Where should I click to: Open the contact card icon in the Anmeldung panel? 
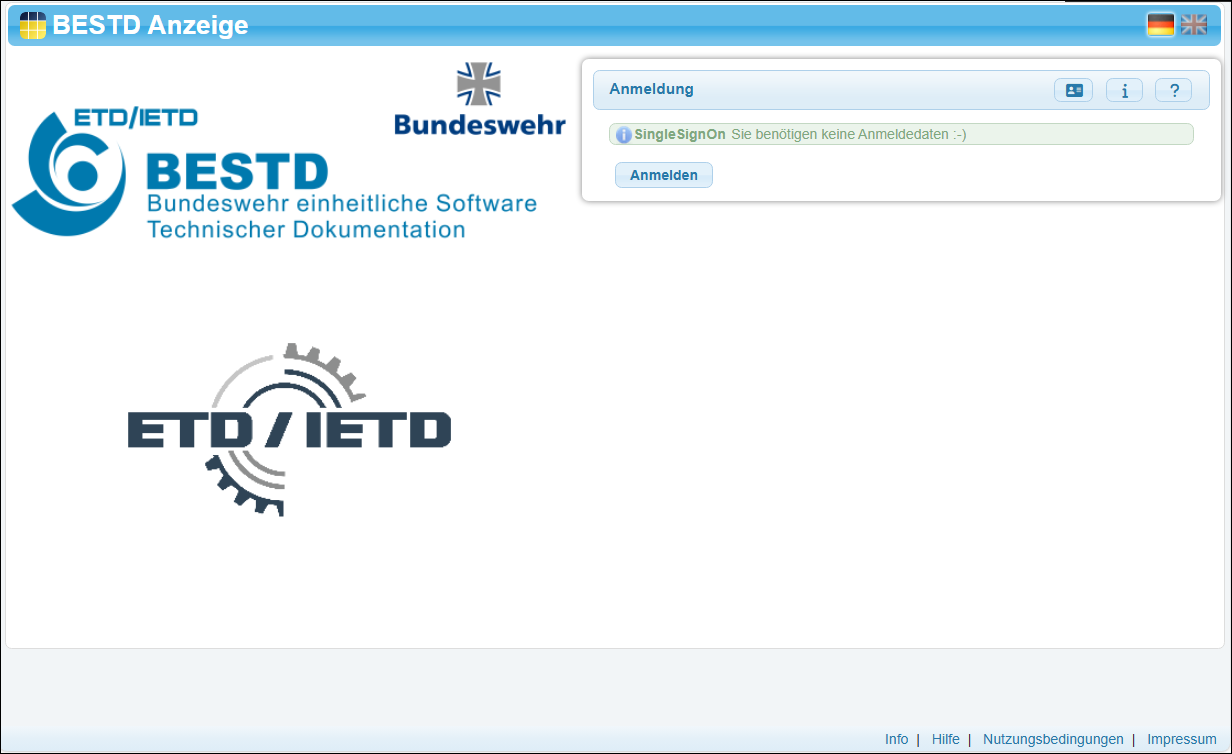pyautogui.click(x=1073, y=90)
